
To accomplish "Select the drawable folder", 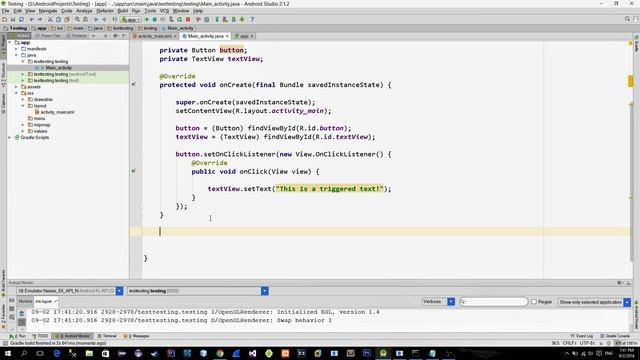I will click(x=43, y=100).
